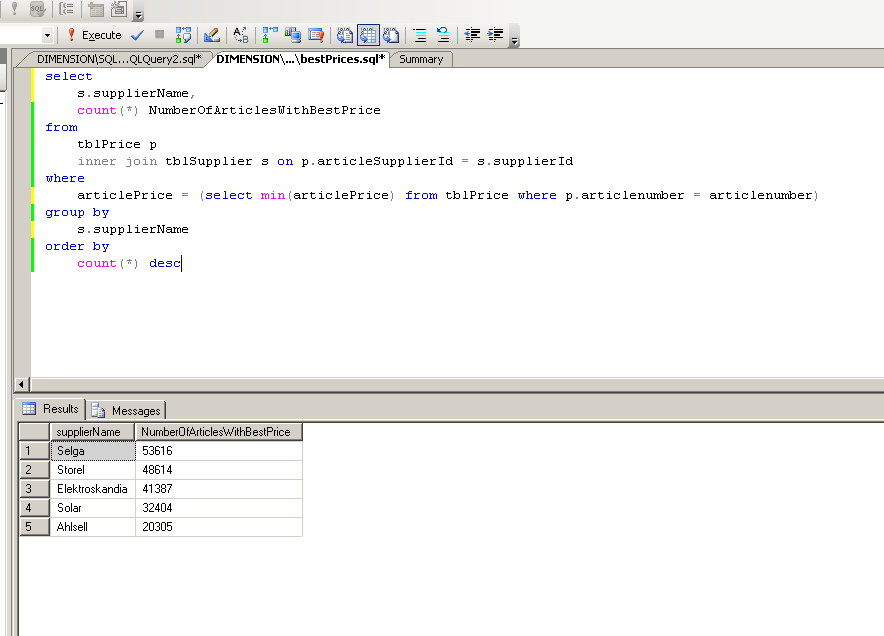Select results row header 3
The width and height of the screenshot is (884, 636).
(x=34, y=489)
